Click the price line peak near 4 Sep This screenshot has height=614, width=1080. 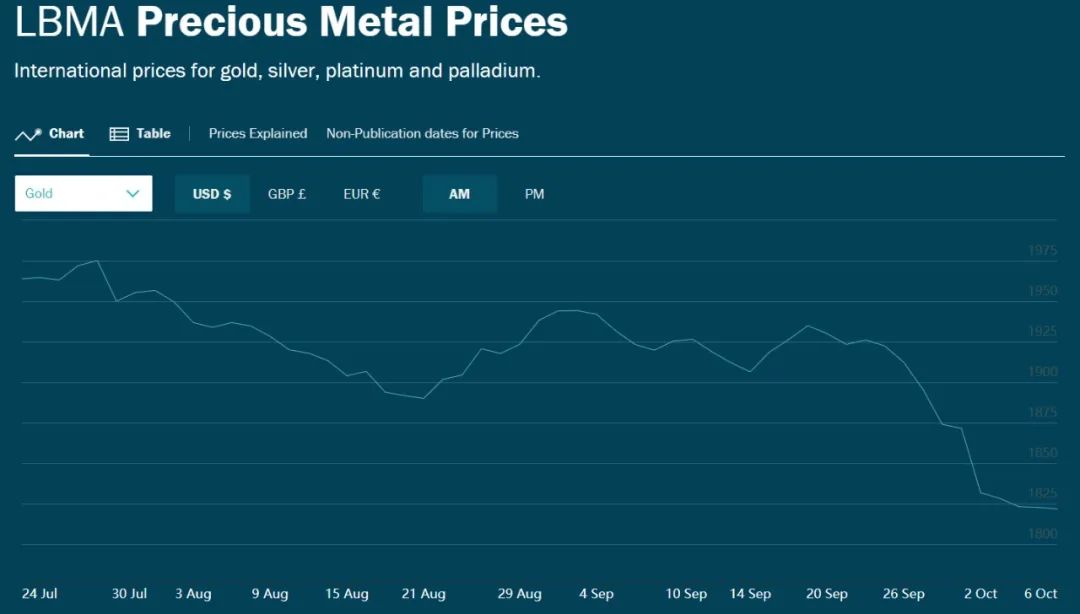click(x=568, y=311)
